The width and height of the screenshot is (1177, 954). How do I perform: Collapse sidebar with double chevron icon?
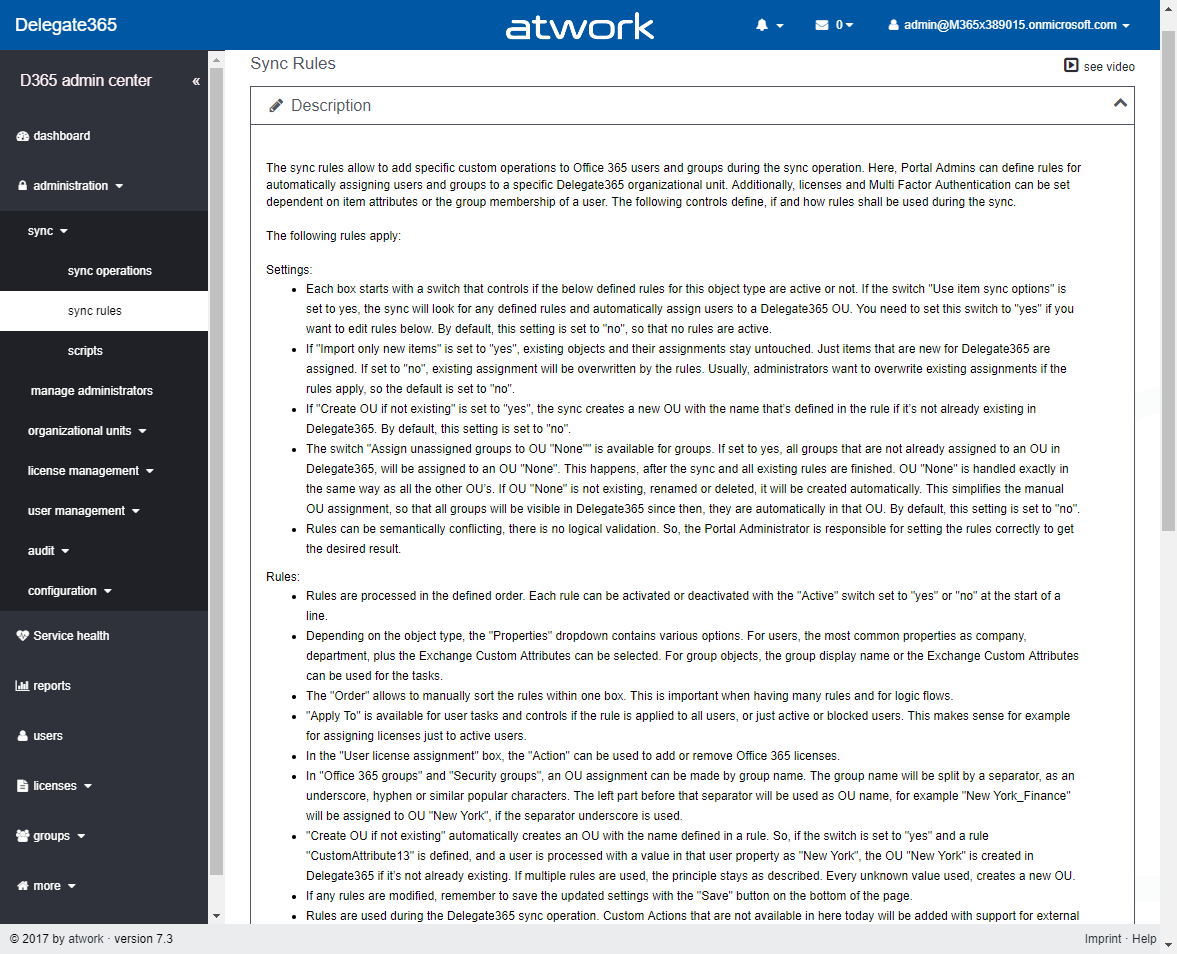click(196, 81)
